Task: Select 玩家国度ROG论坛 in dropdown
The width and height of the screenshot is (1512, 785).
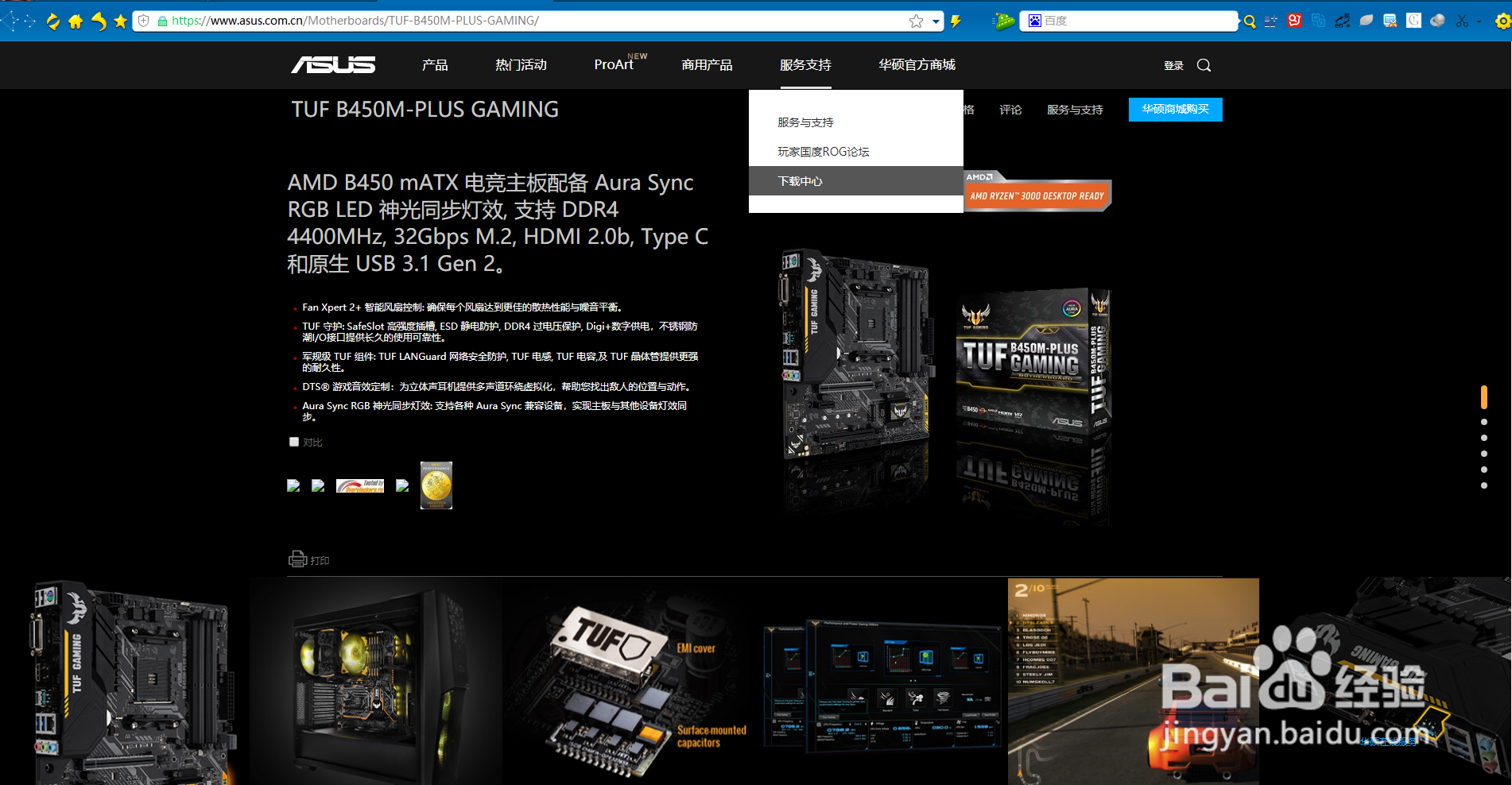Action: [856, 152]
